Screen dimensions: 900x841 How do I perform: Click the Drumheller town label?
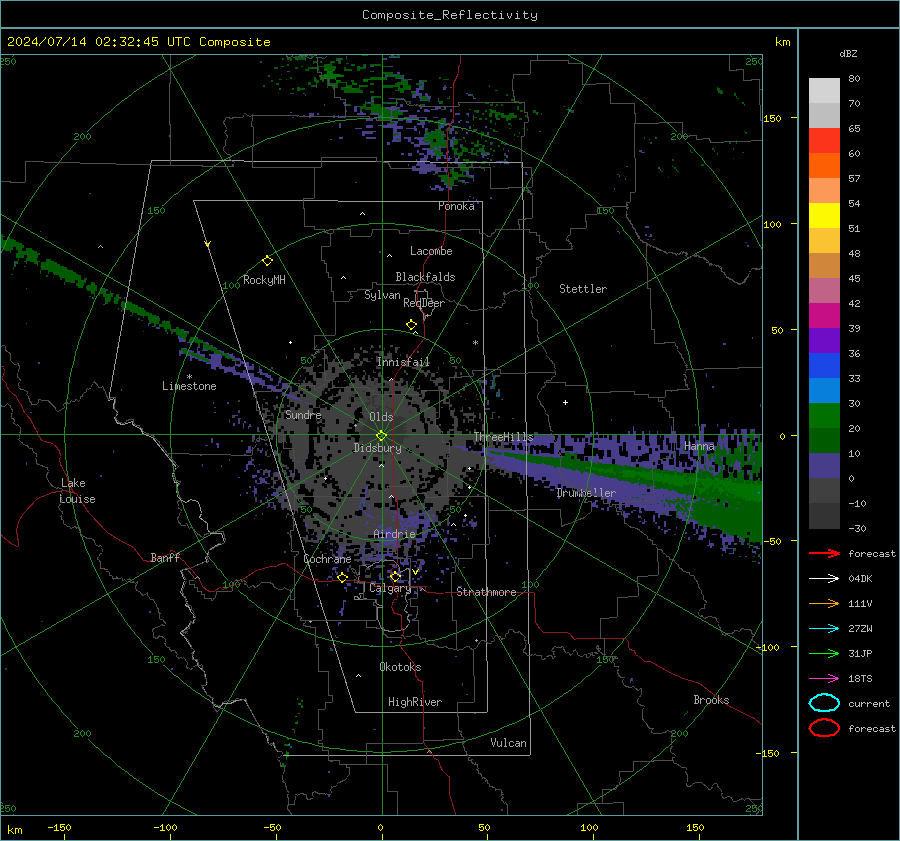coord(586,493)
